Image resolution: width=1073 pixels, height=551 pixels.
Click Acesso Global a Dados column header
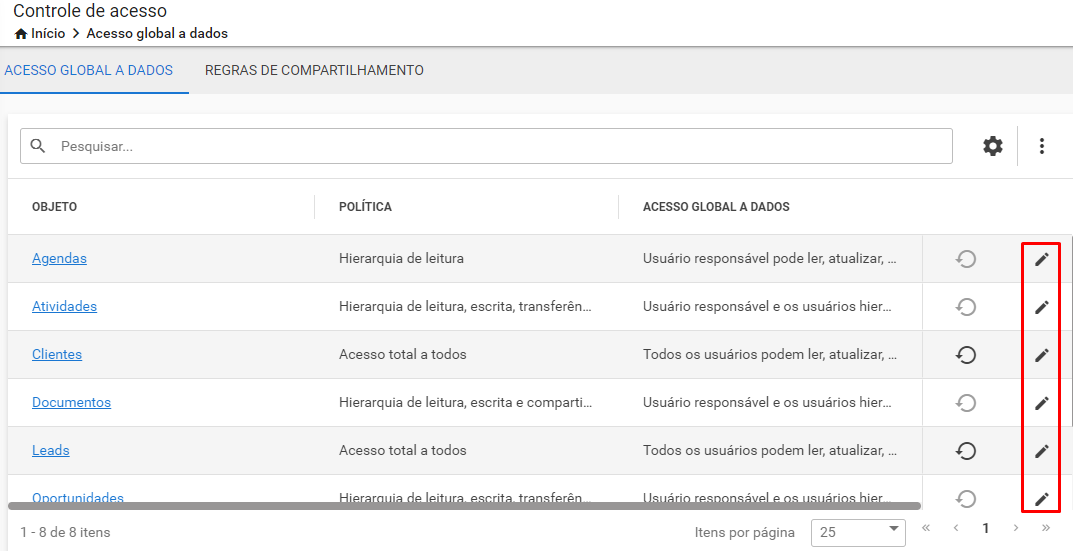pyautogui.click(x=716, y=207)
